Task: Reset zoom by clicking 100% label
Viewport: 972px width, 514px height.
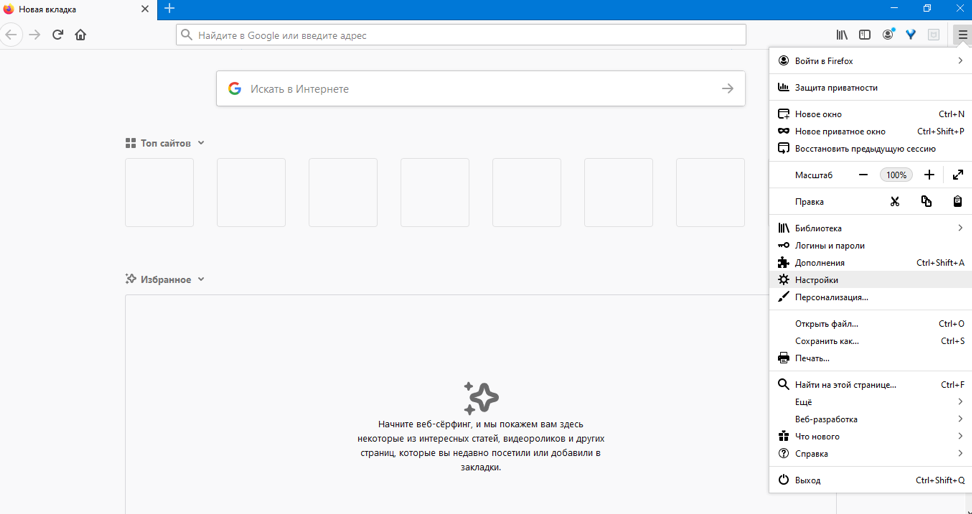Action: (x=896, y=175)
